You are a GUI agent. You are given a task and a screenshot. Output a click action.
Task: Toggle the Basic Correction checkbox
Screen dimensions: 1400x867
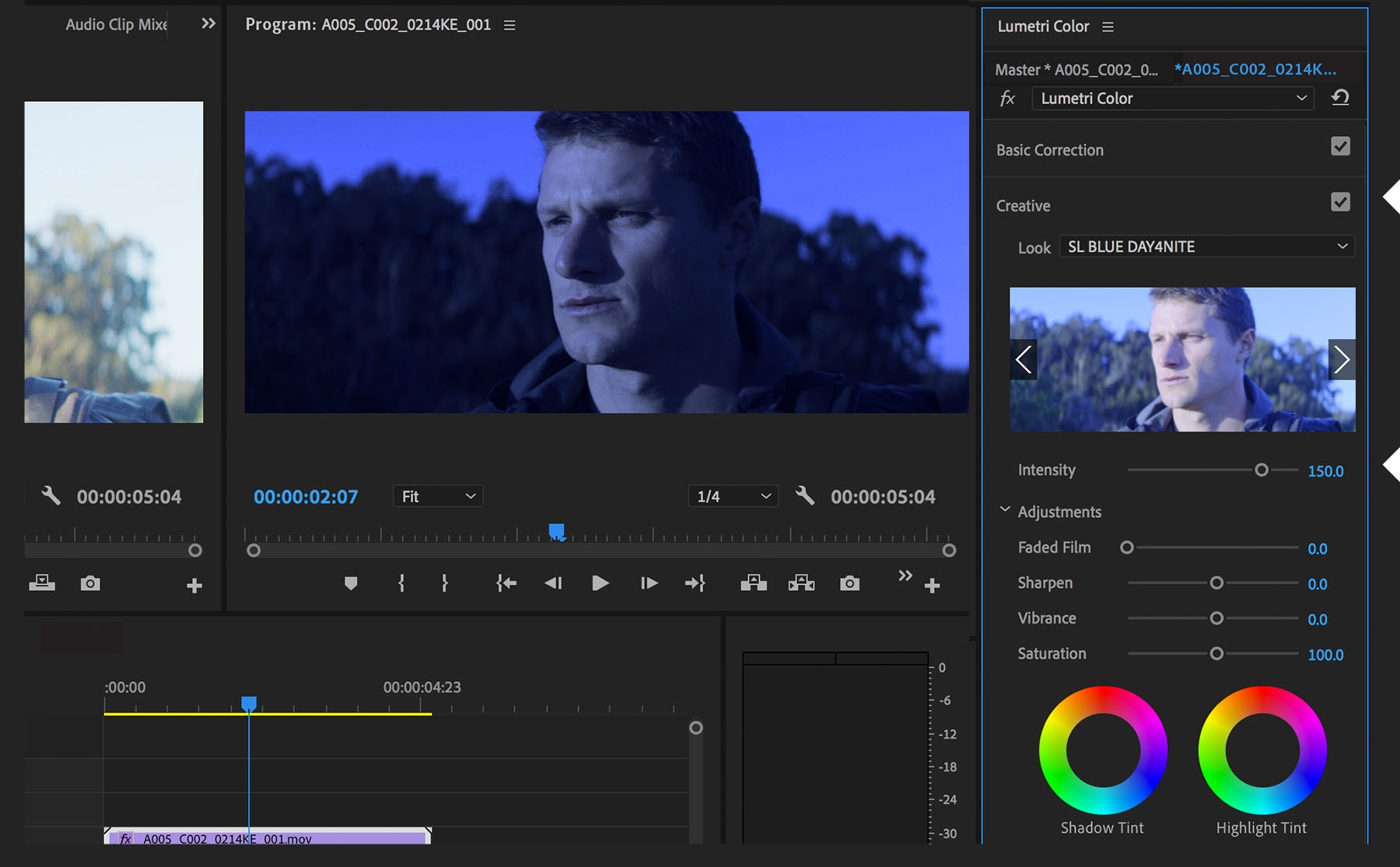pos(1340,146)
